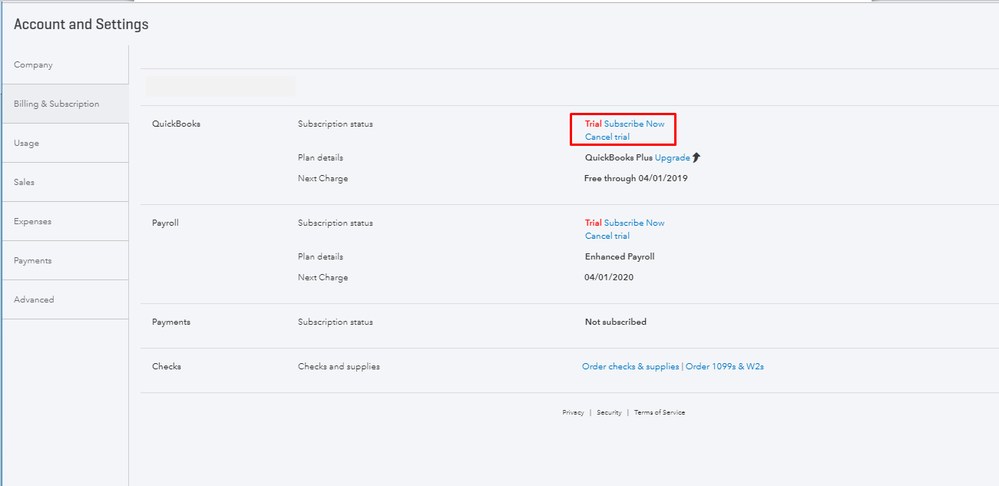Go to the Sales settings tab
Screen dimensions: 999x486
(25, 182)
